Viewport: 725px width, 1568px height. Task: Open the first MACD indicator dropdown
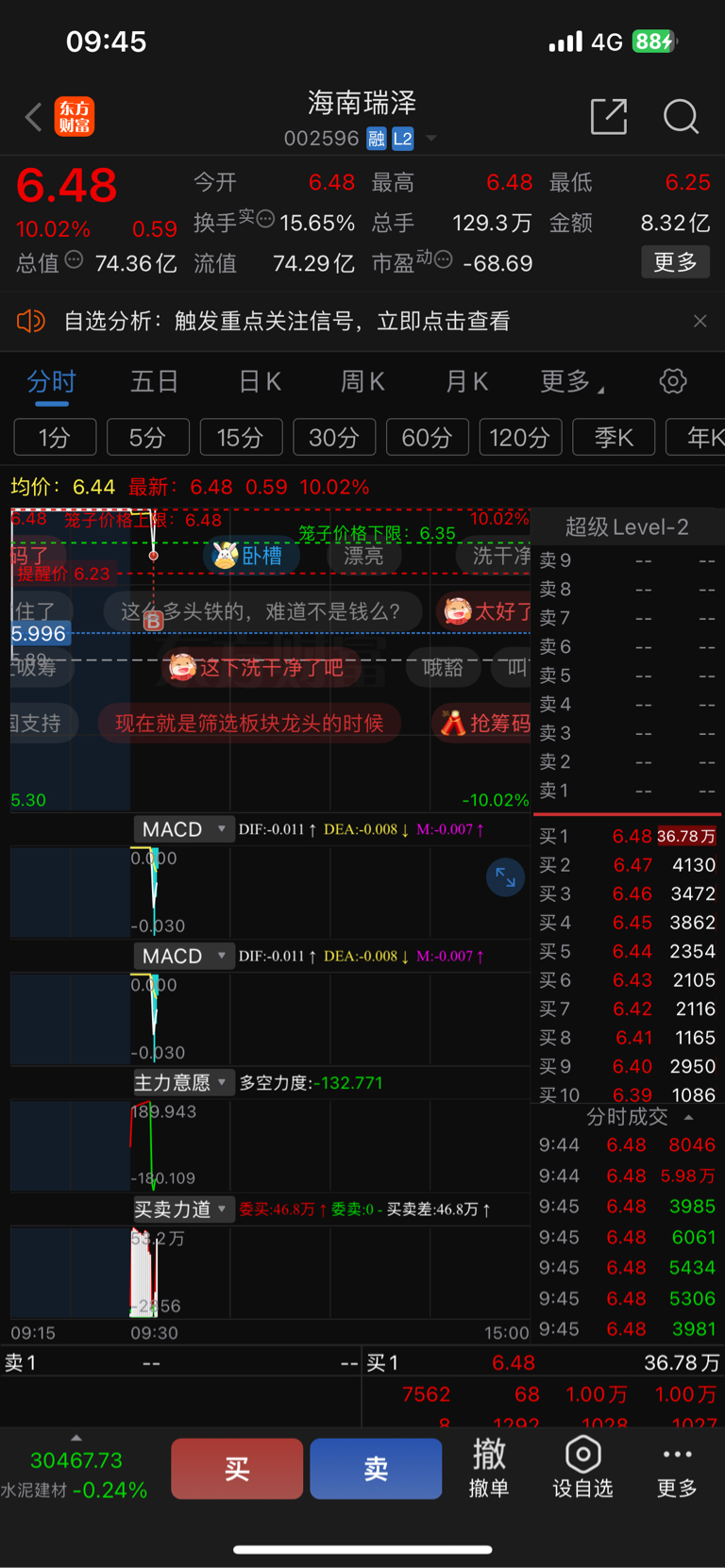point(182,829)
